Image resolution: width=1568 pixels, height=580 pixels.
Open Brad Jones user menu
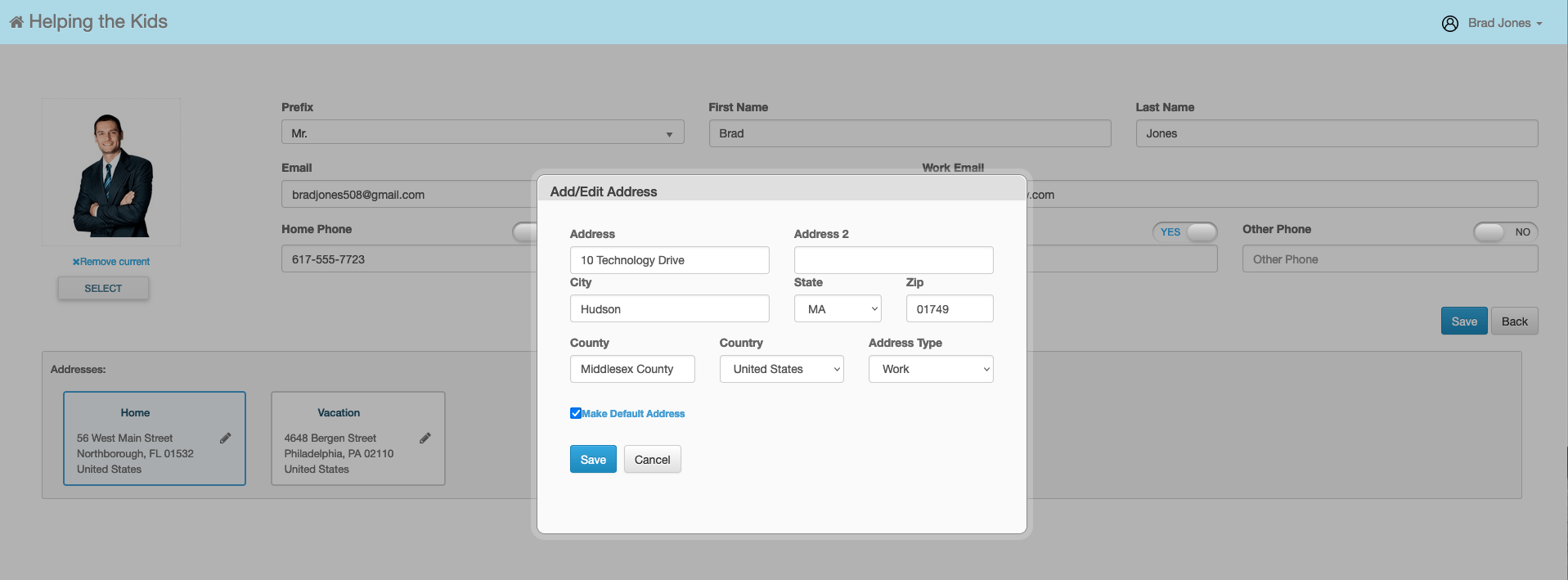pos(1503,23)
